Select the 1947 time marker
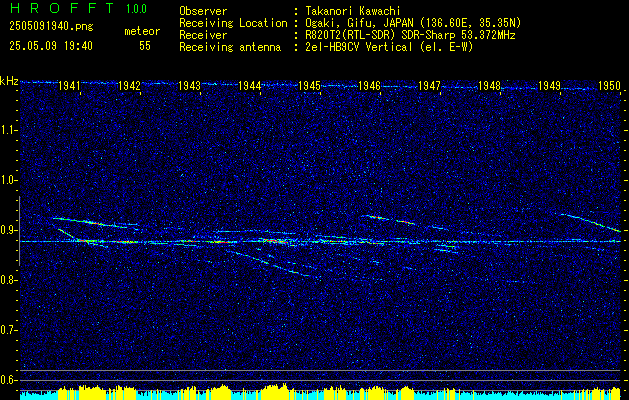629x400 pixels. pyautogui.click(x=429, y=85)
